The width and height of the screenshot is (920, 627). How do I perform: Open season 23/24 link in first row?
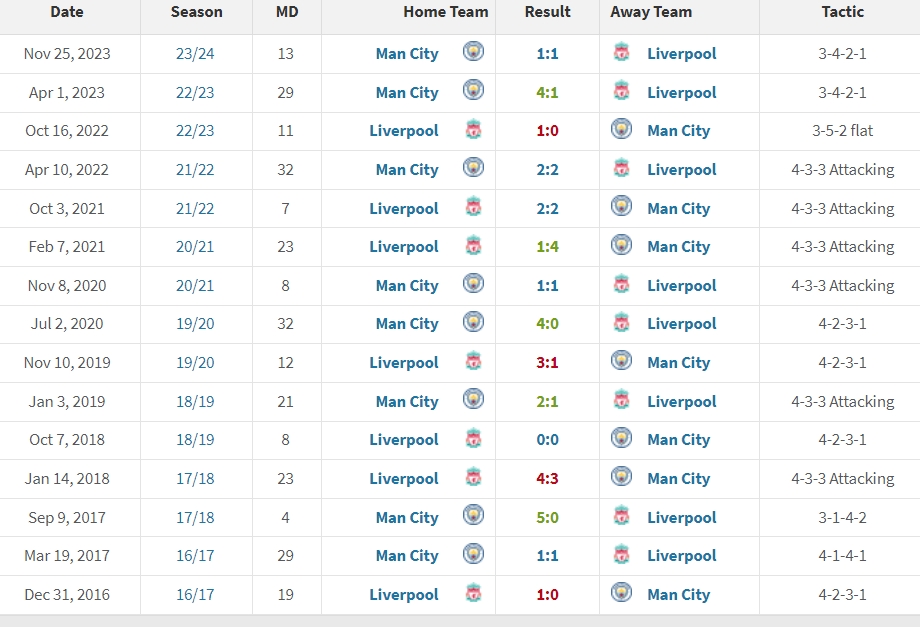195,54
